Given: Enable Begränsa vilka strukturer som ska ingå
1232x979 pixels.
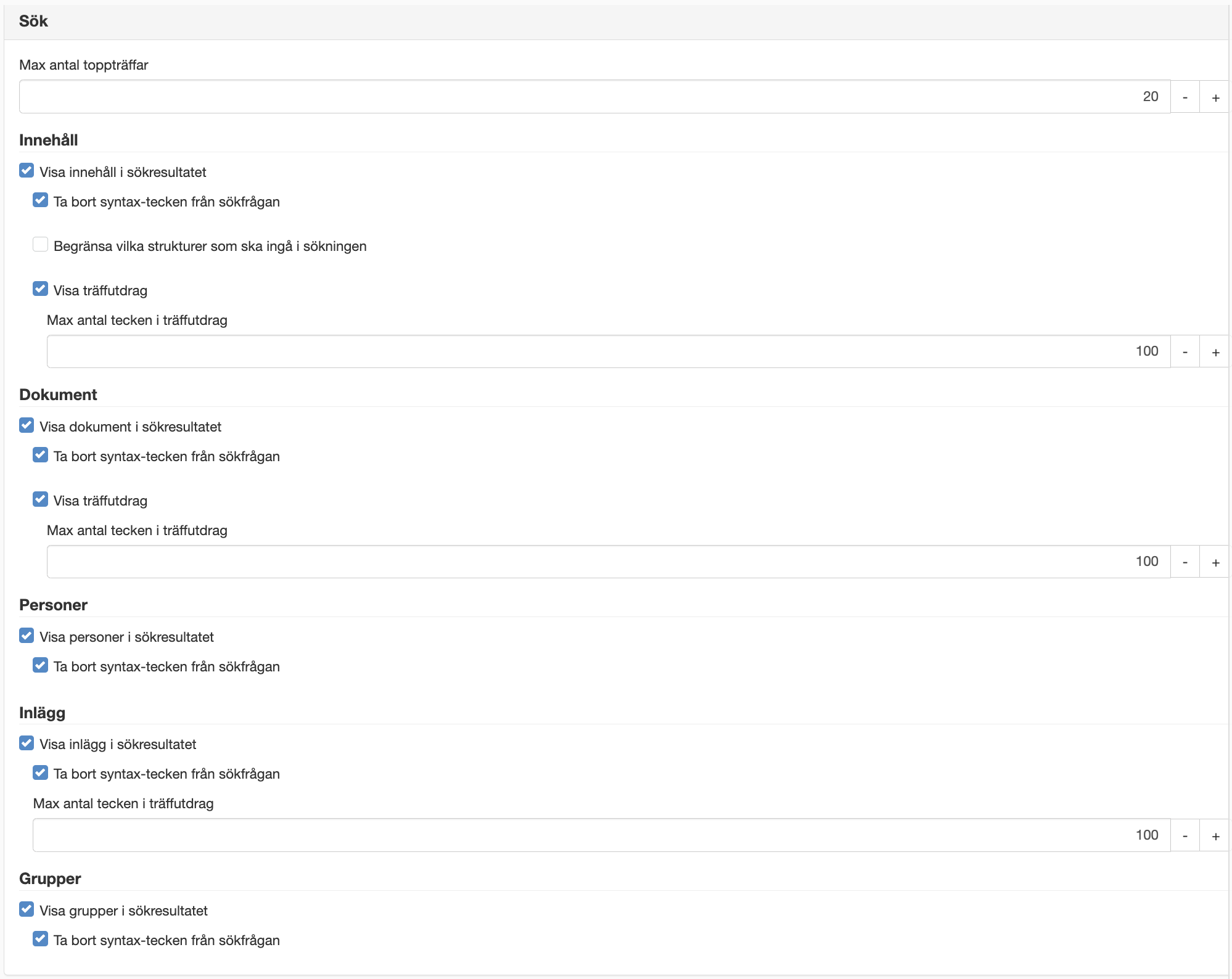Looking at the screenshot, I should pos(40,245).
